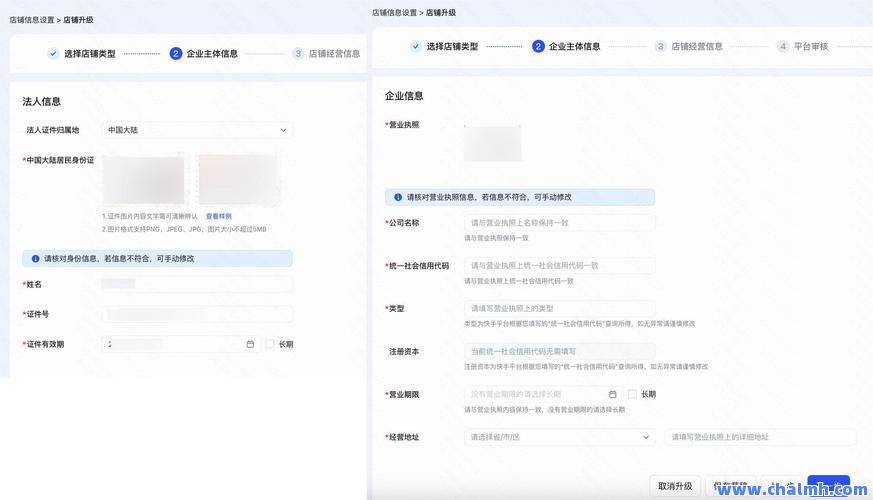Click step 3 circle icon above 法人信息 form

(x=298, y=53)
